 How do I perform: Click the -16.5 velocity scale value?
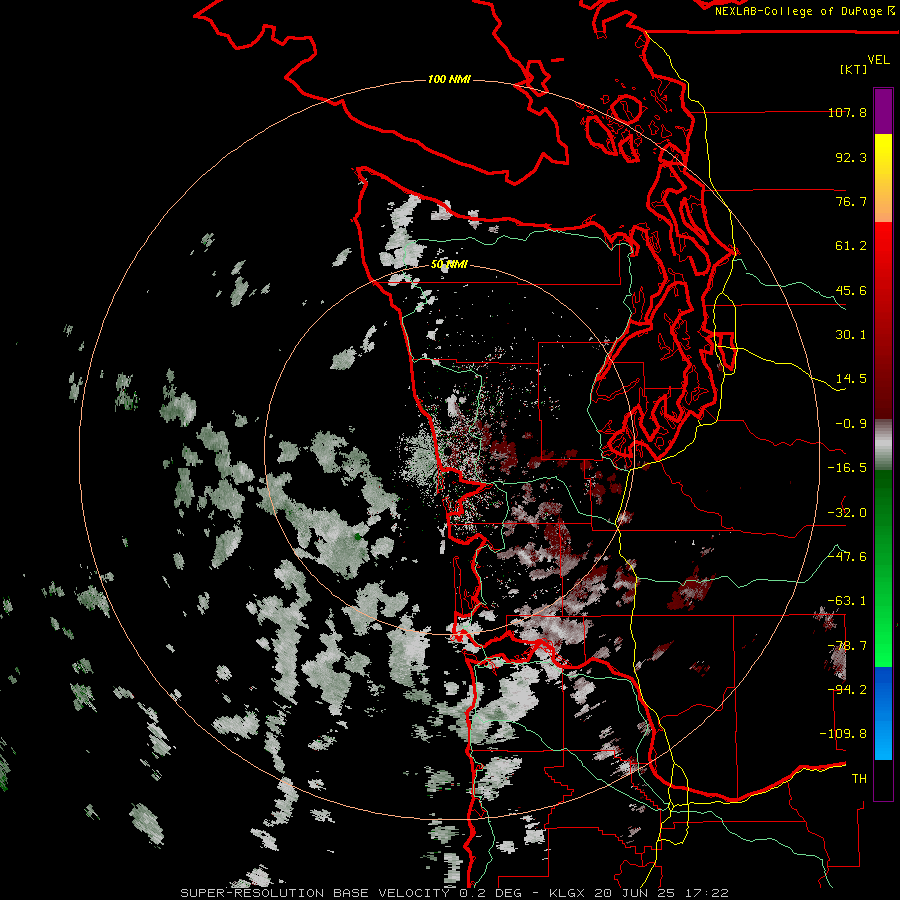coord(847,468)
